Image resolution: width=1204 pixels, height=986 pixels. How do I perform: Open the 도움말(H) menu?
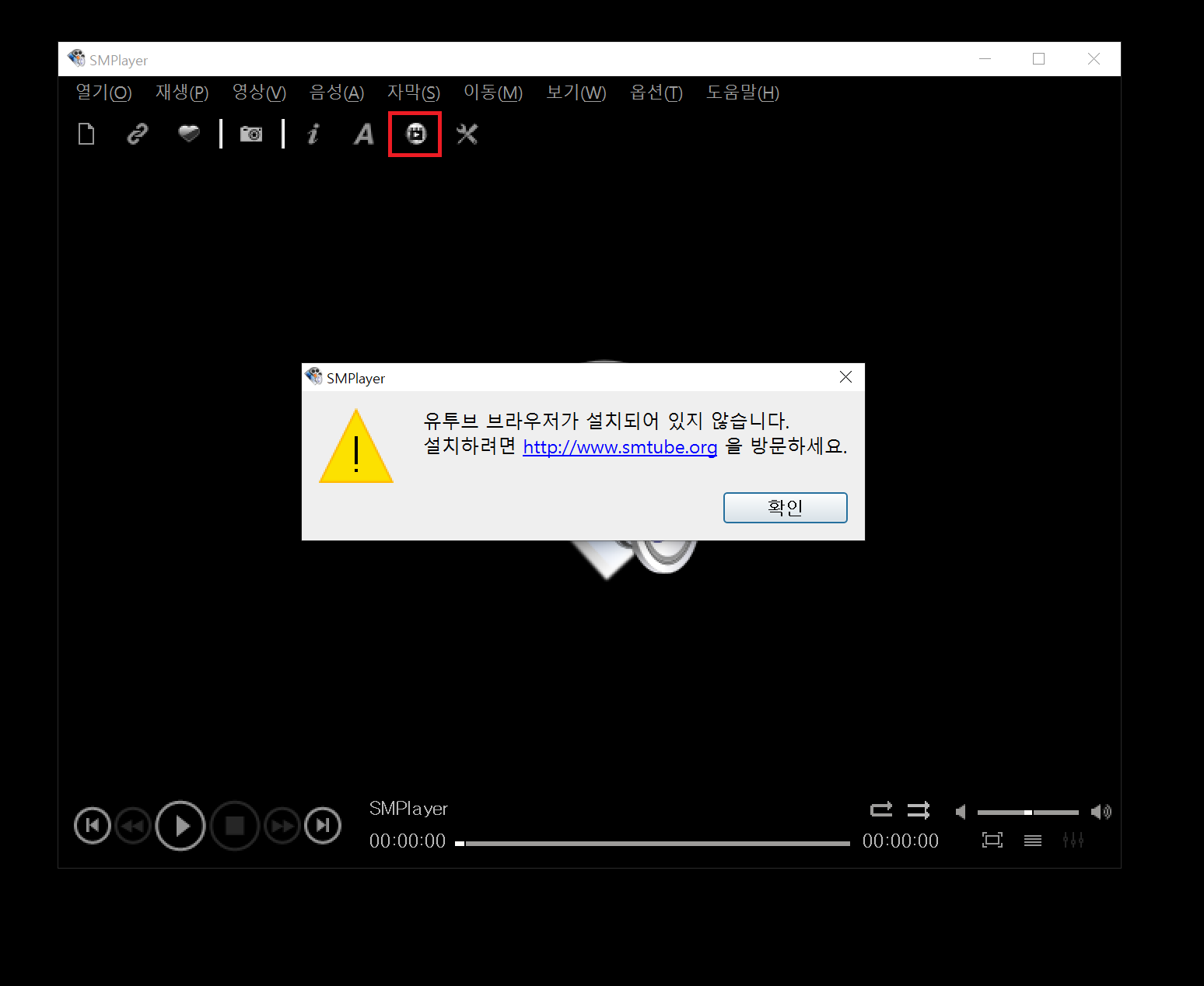coord(741,93)
